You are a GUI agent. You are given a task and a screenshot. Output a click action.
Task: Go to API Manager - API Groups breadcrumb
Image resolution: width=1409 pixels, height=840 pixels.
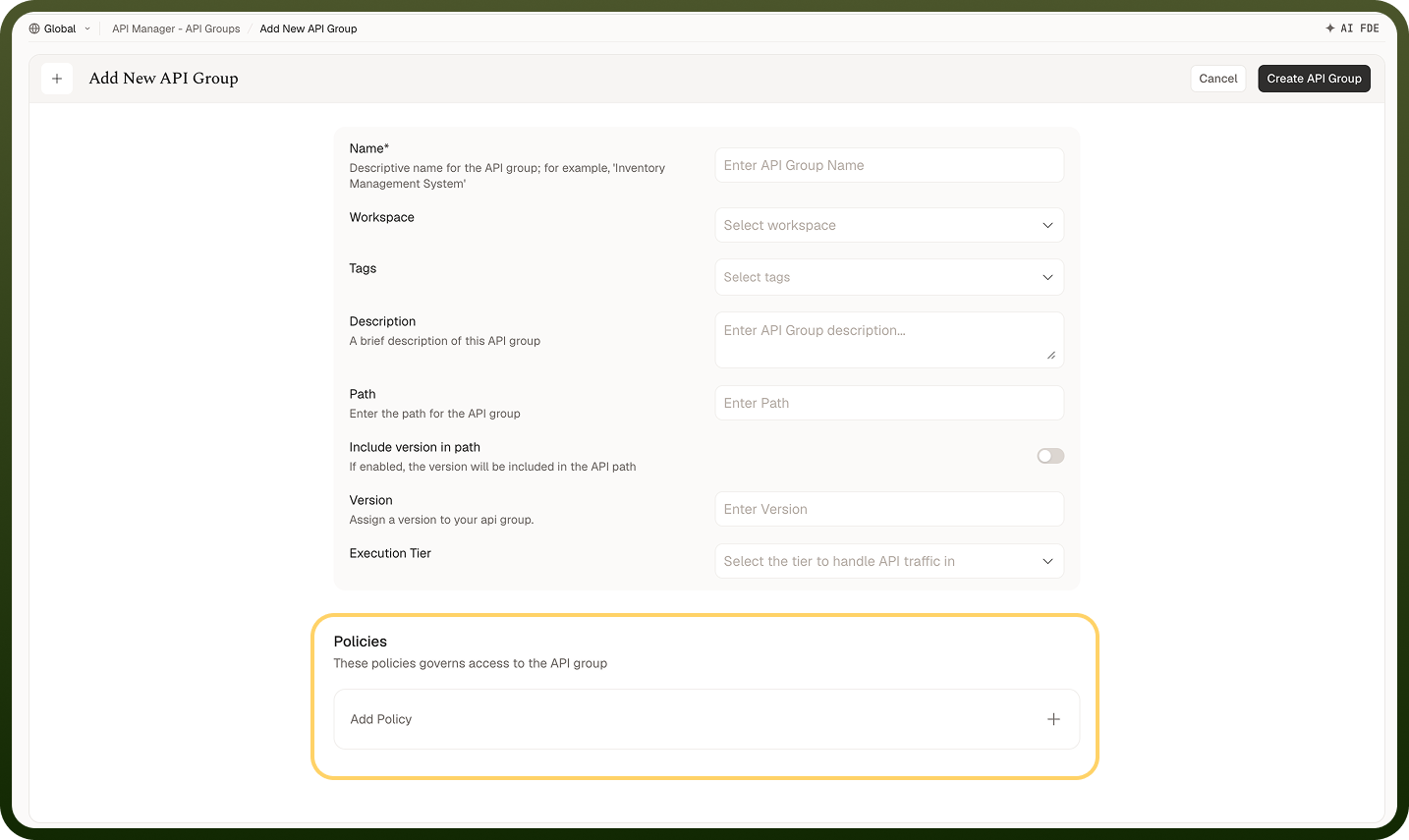(x=176, y=28)
